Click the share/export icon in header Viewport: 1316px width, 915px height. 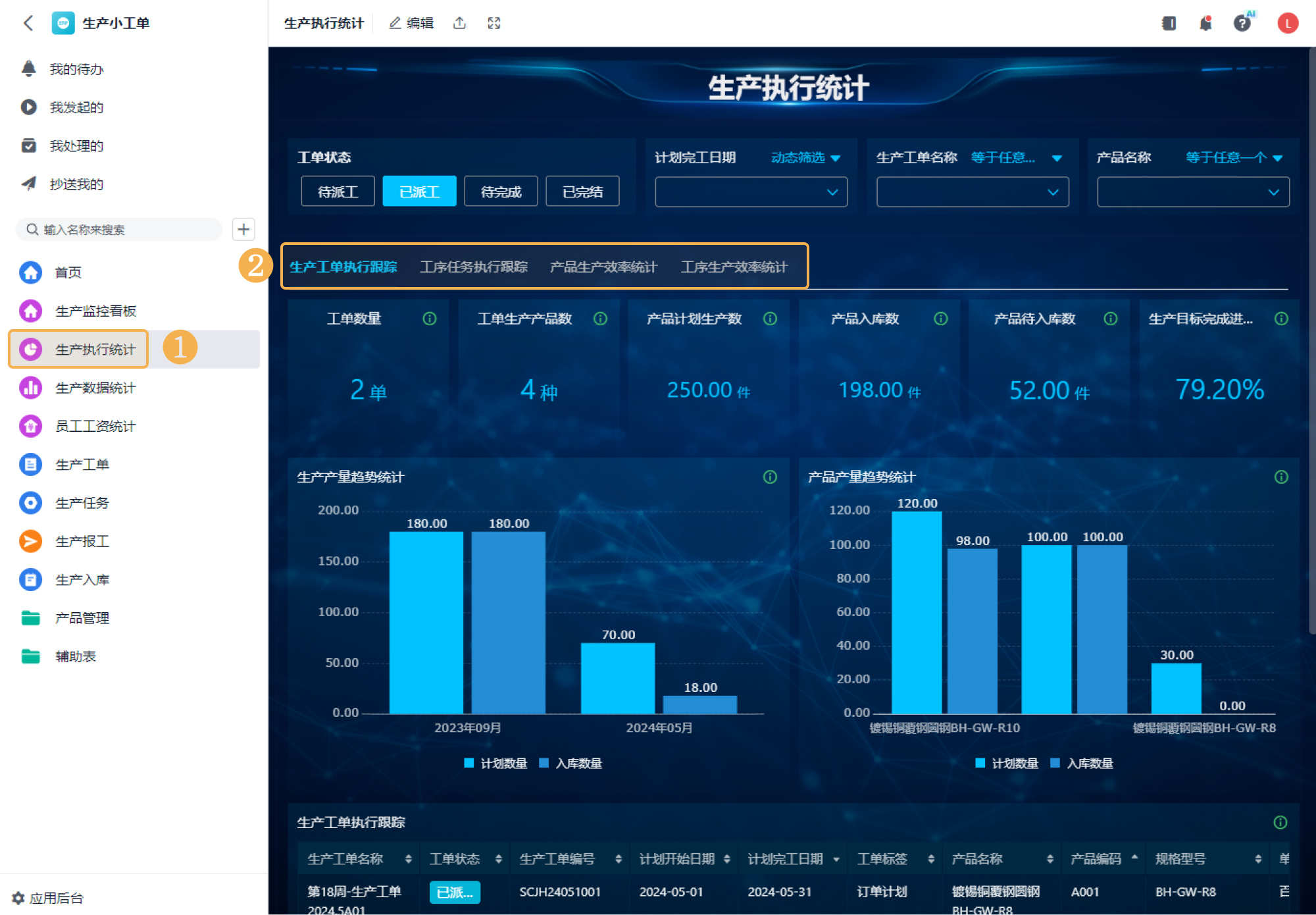[x=459, y=23]
